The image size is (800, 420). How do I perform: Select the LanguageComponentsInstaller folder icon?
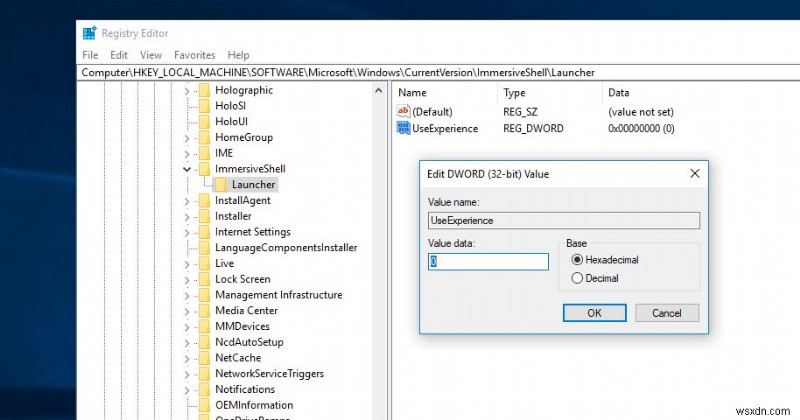pyautogui.click(x=204, y=248)
